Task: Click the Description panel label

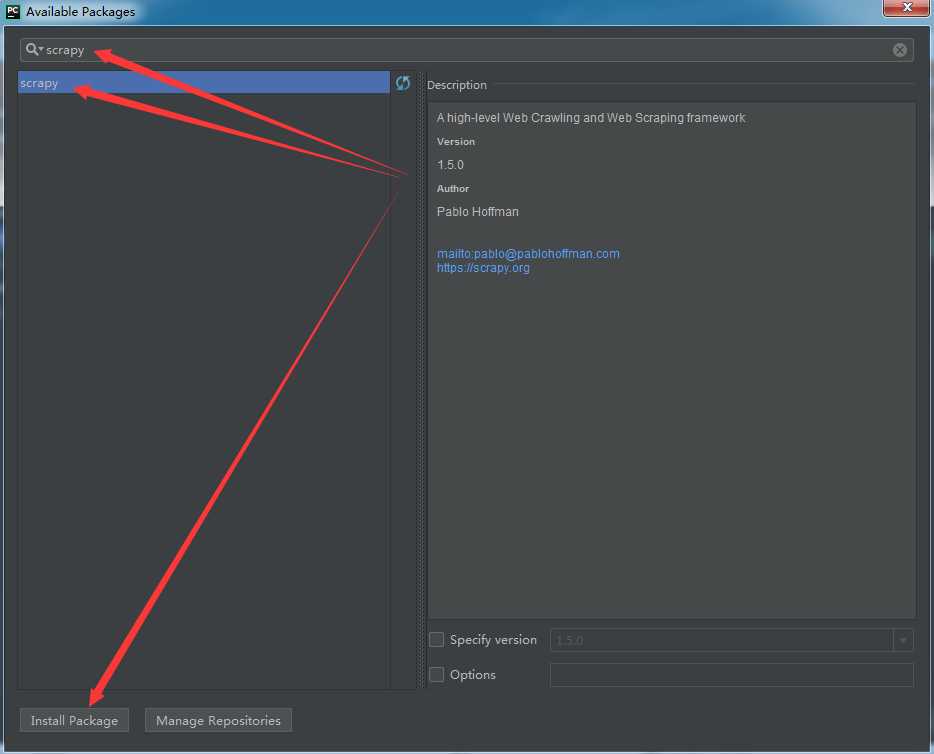Action: pyautogui.click(x=457, y=85)
